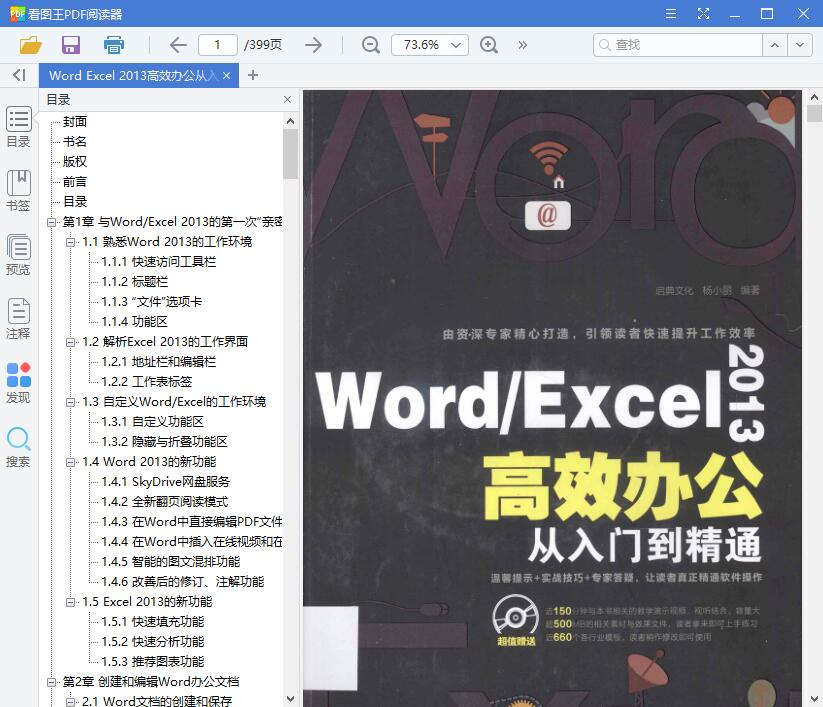
Task: Collapse section 1.3 自定义Word/Excel的工作环境
Action: click(x=70, y=403)
